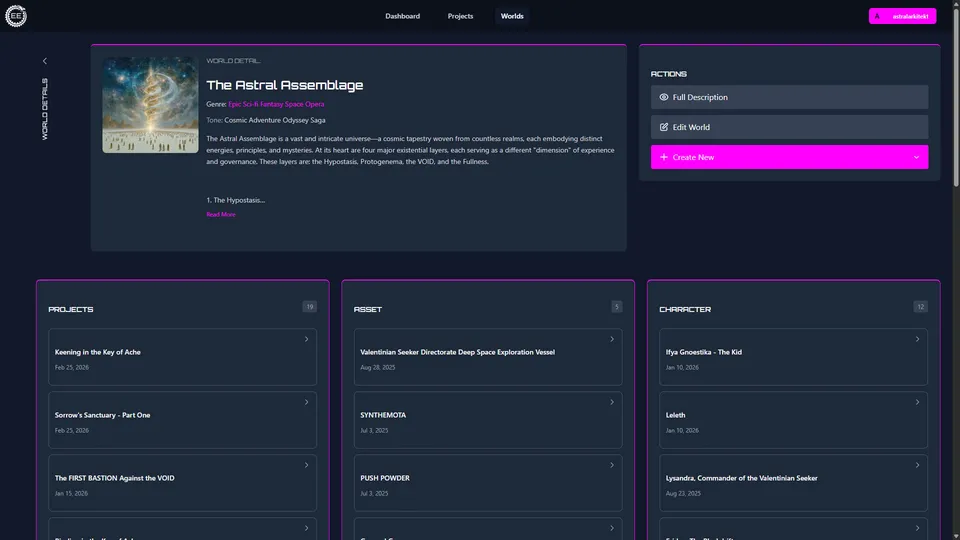Screen dimensions: 960x540
Task: Open the Full Description button
Action: [x=789, y=97]
